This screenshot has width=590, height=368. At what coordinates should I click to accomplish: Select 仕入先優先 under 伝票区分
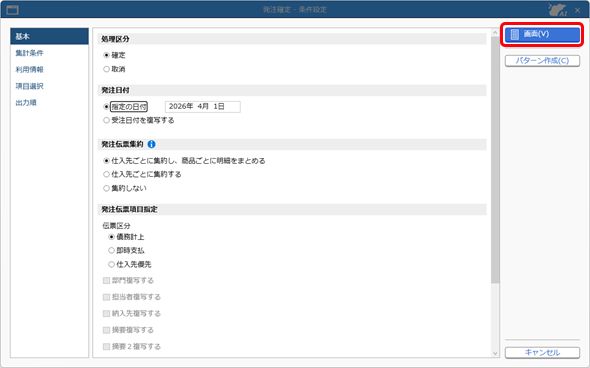click(x=111, y=265)
